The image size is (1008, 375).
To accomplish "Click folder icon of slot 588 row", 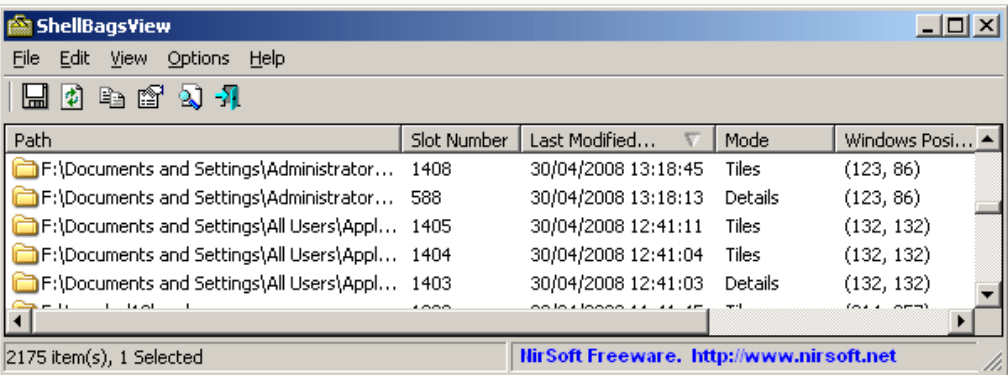I will [26, 197].
